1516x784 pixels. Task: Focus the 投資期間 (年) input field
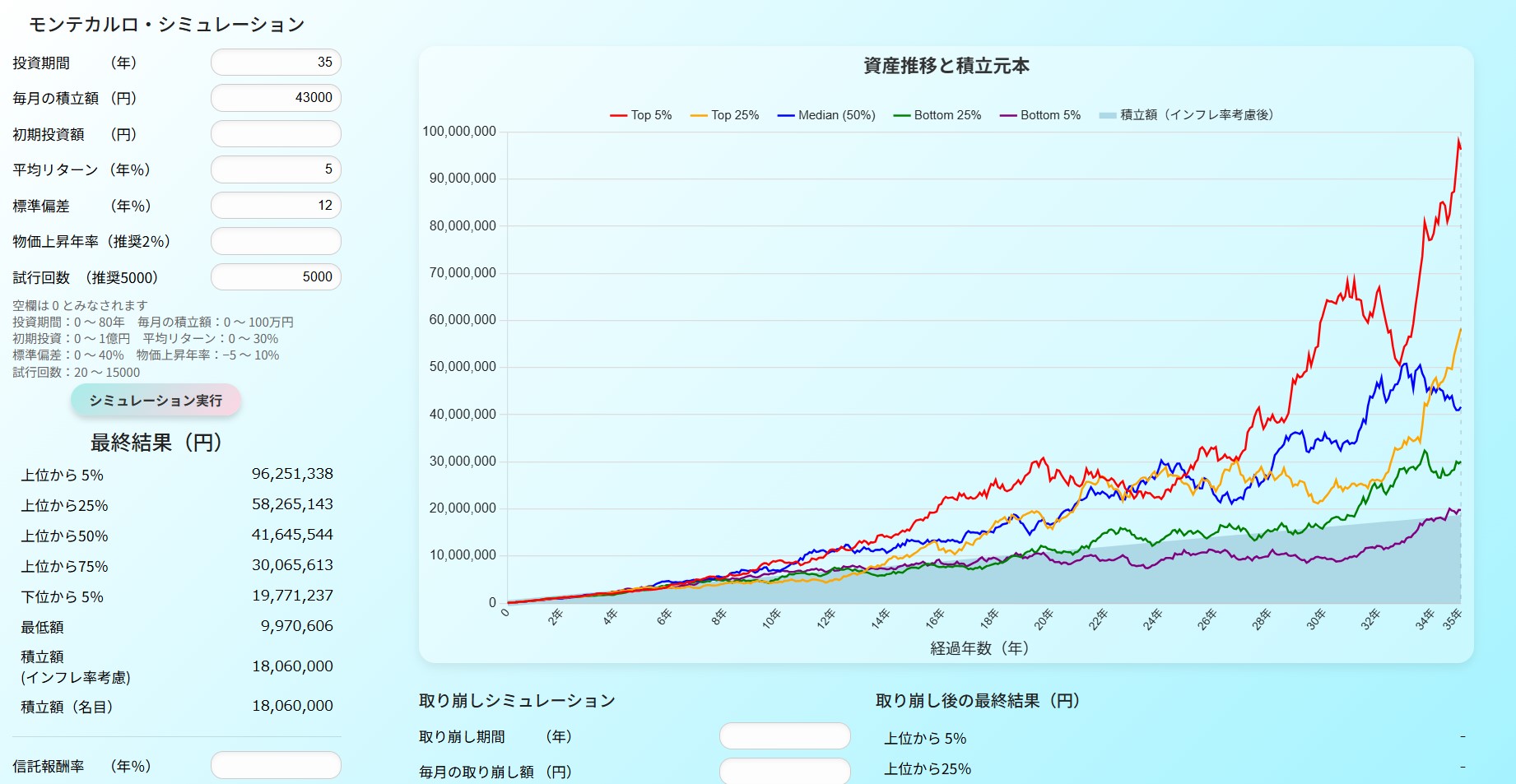tap(276, 63)
